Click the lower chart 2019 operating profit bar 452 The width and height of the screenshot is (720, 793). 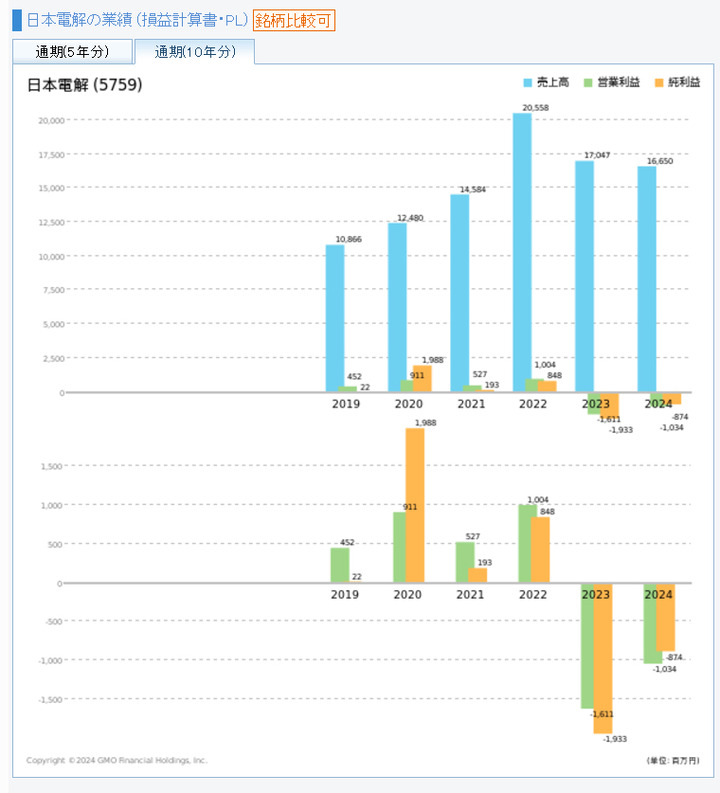[340, 565]
